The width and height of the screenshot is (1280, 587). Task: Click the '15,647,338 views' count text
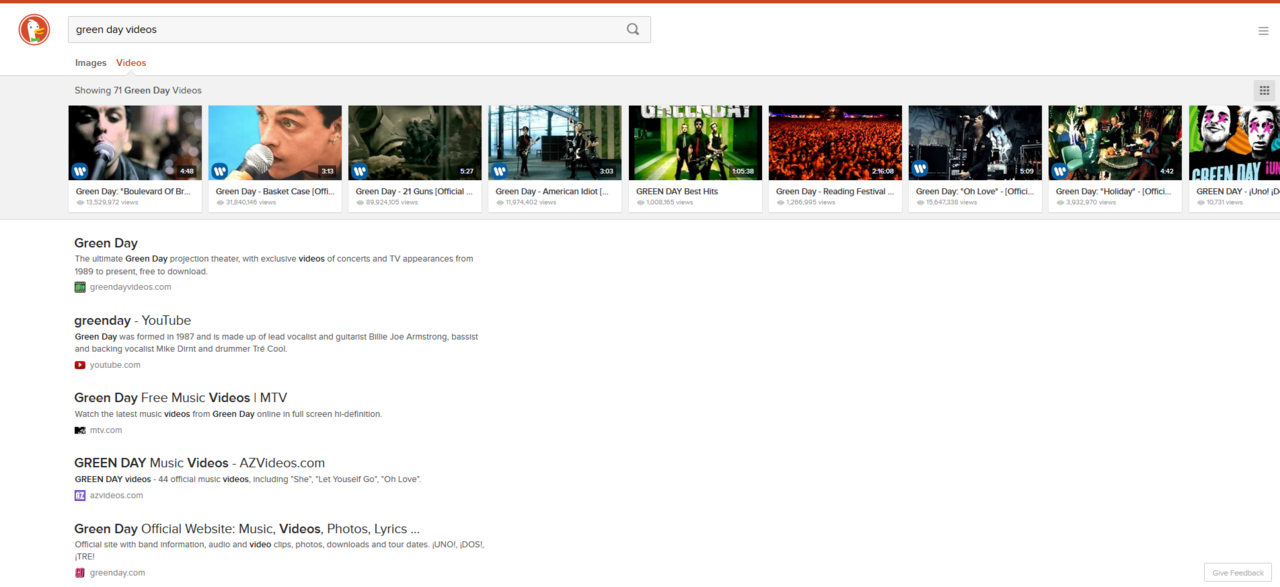click(952, 202)
